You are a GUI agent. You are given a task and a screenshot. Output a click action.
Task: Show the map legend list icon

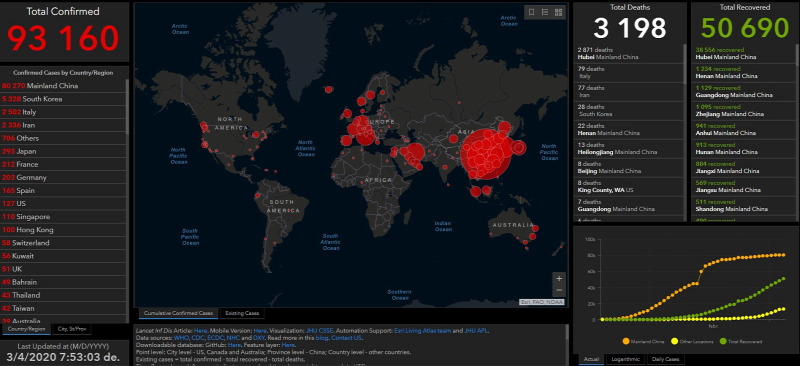coord(545,13)
